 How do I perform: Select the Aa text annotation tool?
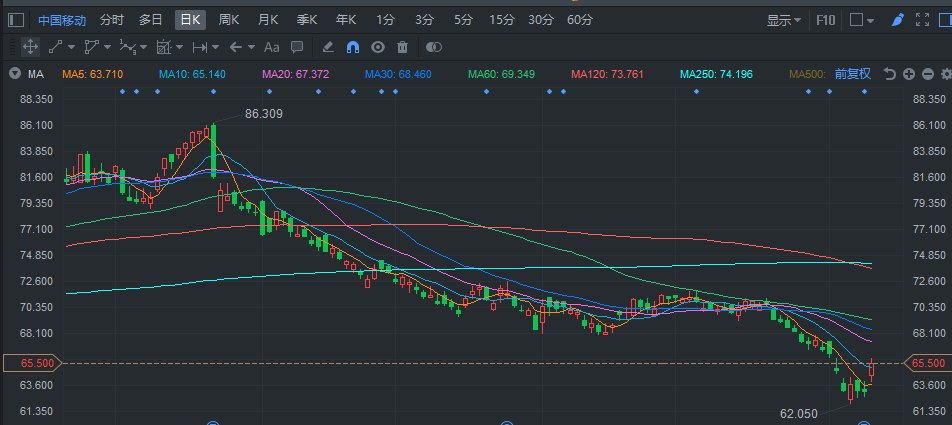coord(271,47)
